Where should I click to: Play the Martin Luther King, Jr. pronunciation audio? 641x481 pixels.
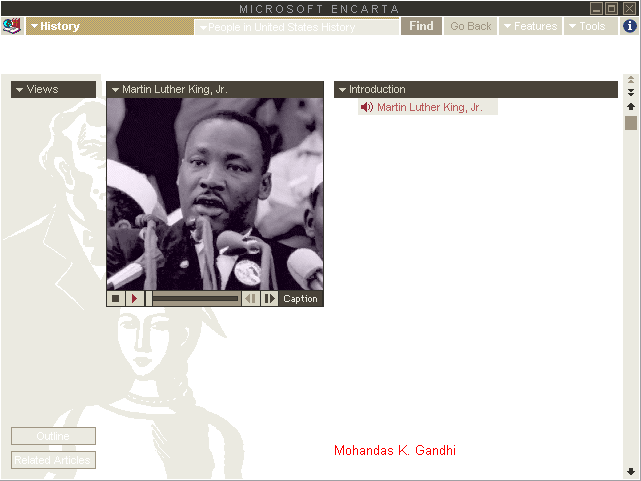pyautogui.click(x=367, y=107)
